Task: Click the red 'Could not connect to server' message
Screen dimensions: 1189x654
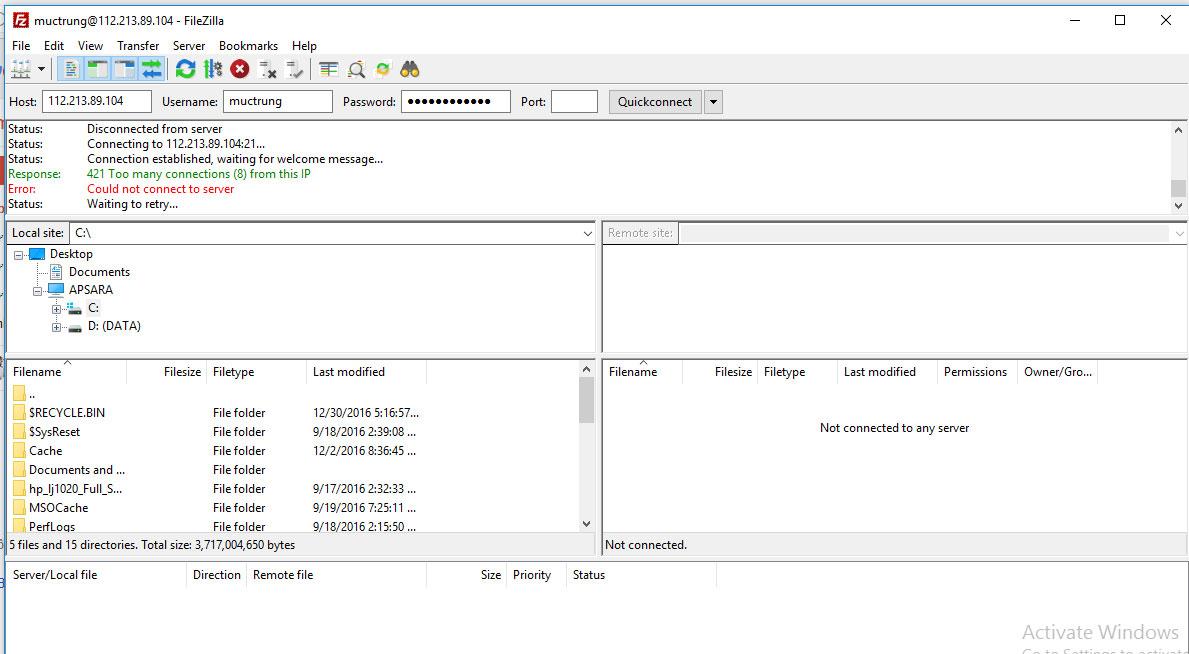Action: (161, 189)
